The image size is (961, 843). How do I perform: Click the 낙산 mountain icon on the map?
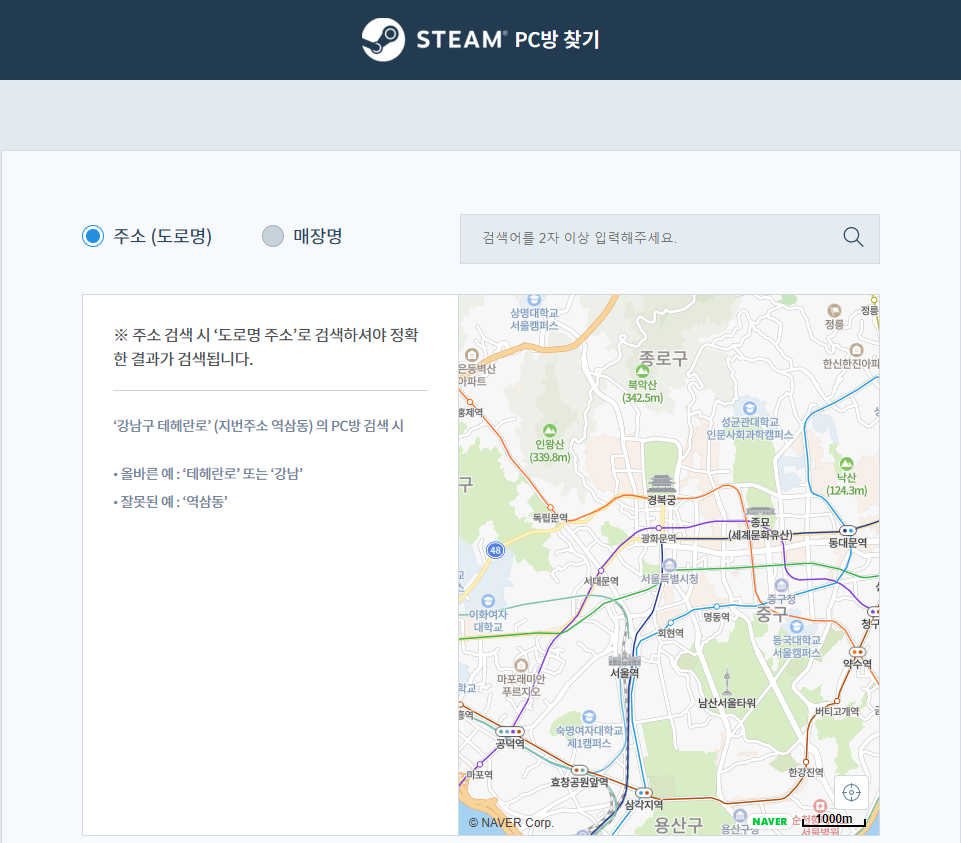pos(846,463)
